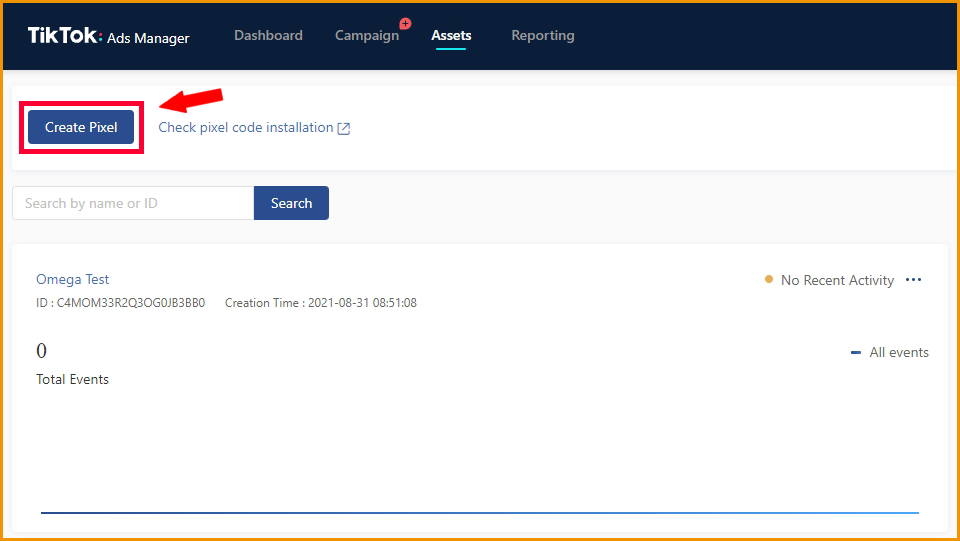The image size is (960, 541).
Task: Click the Ads Manager text in header
Action: click(148, 38)
